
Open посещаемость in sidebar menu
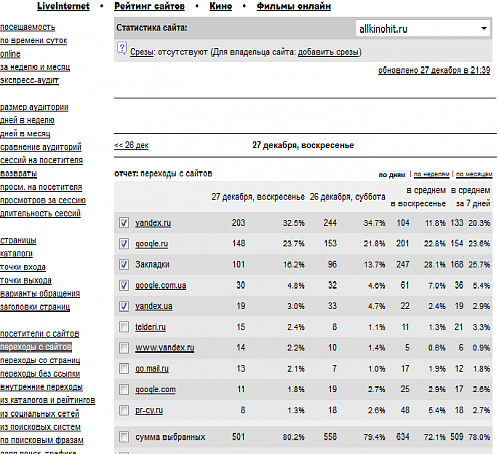coord(27,27)
